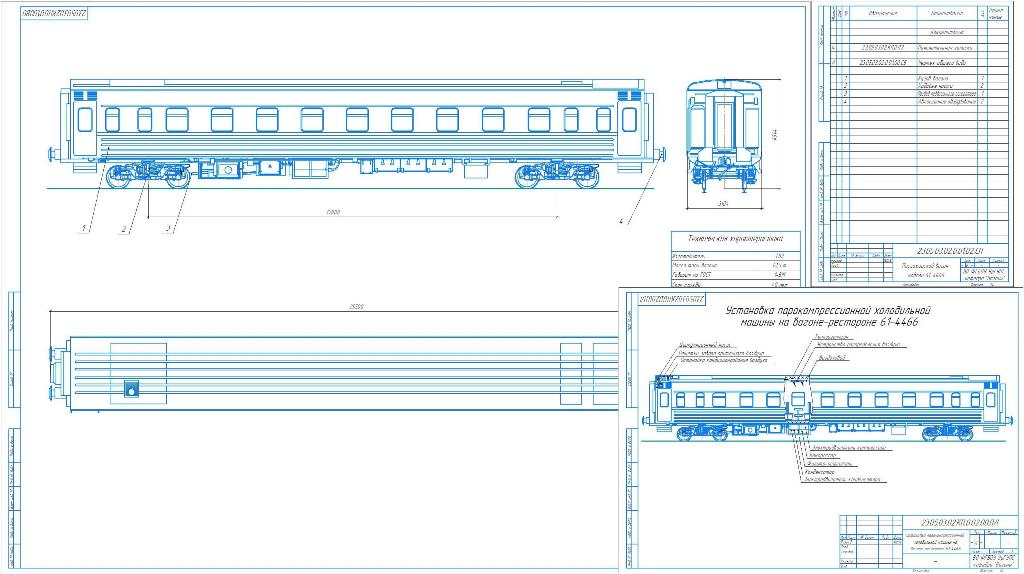Click the specification row numbered 4

pos(919,102)
